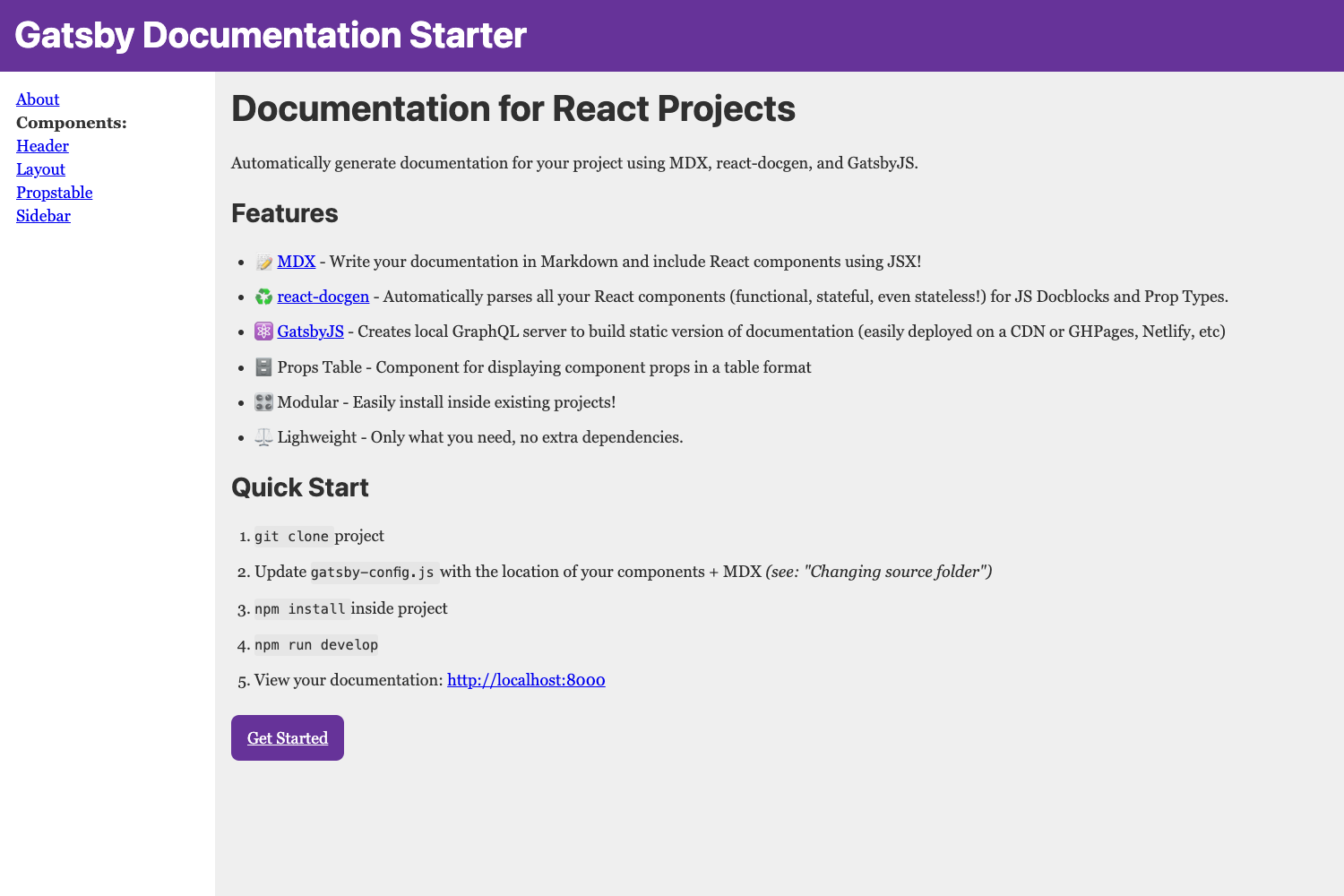Click the balance scale icon beside Lighweight
1344x896 pixels.
263,437
